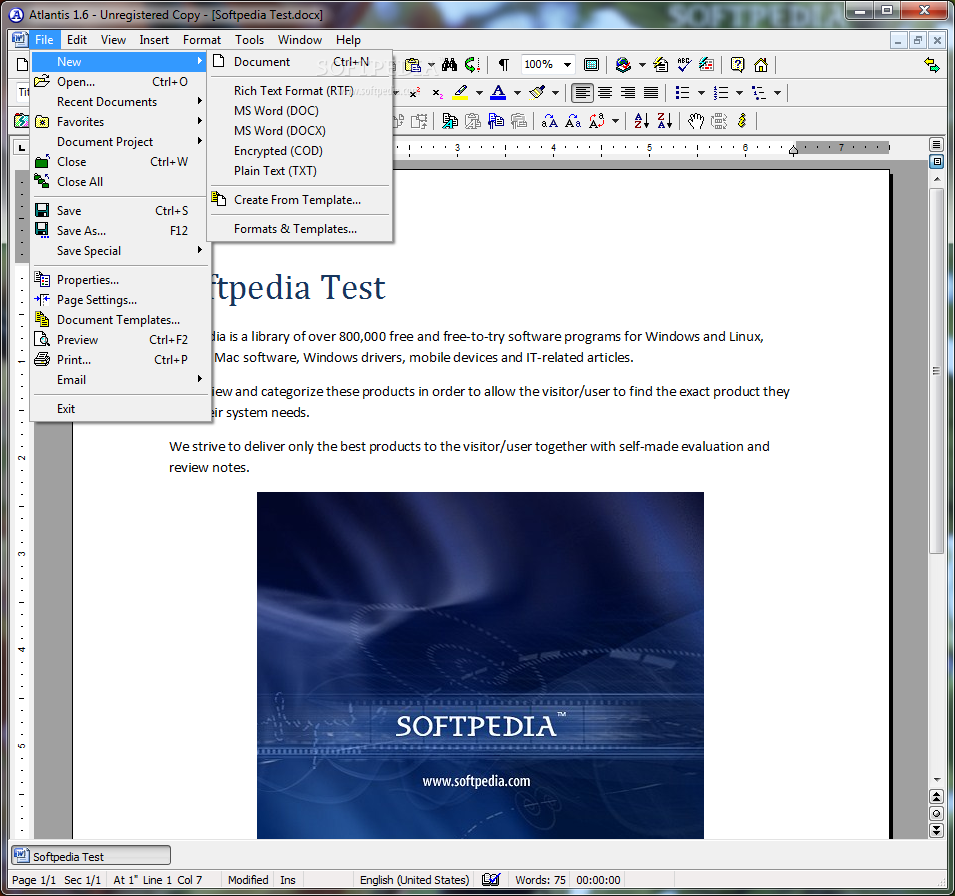Viewport: 955px width, 896px height.
Task: Click the go-back arrow icon beside binoculars
Action: pos(472,65)
